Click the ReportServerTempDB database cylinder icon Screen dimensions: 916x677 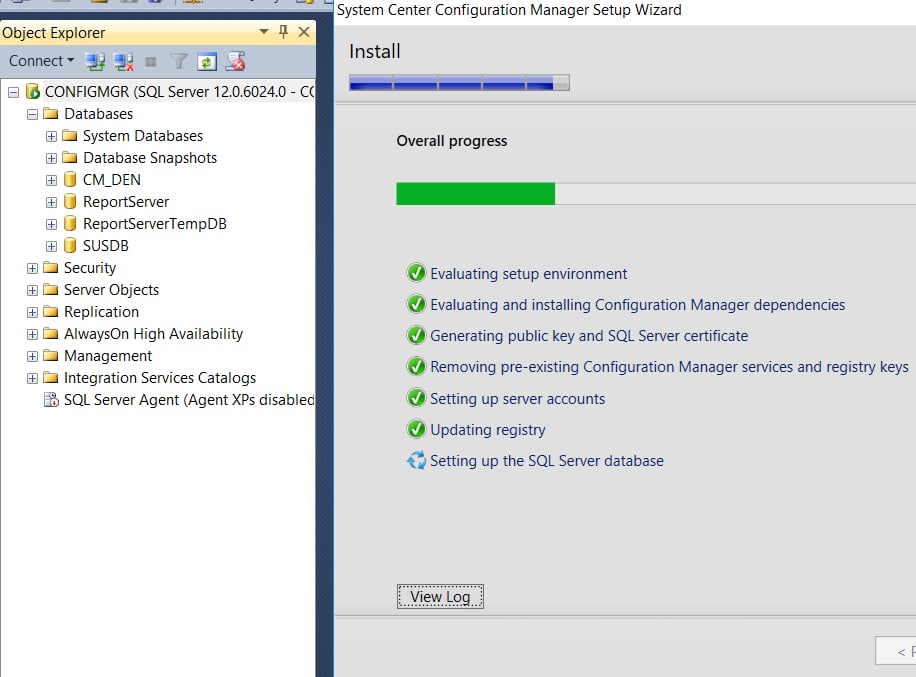(x=70, y=223)
